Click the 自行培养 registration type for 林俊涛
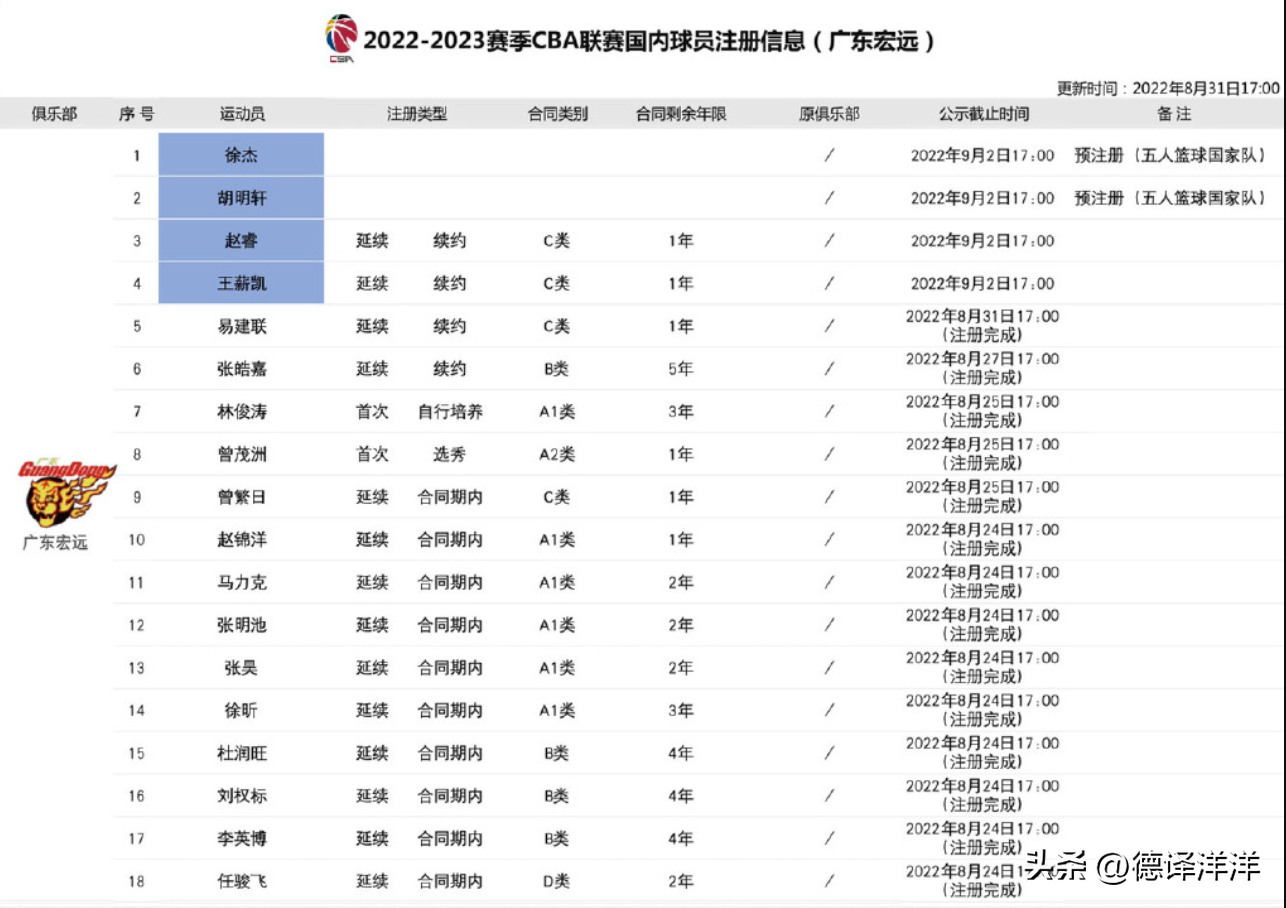This screenshot has height=908, width=1286. (450, 411)
